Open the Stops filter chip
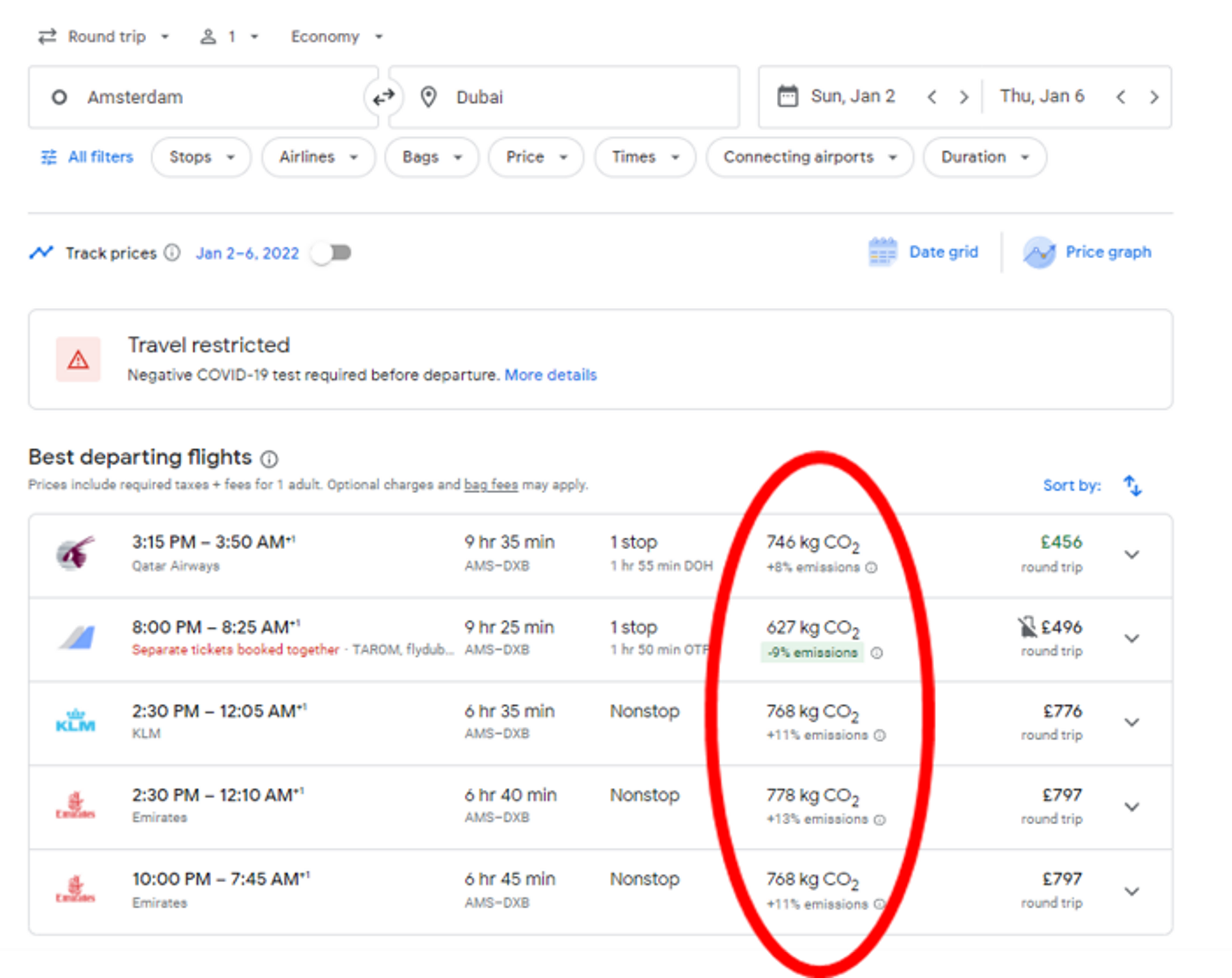This screenshot has width=1232, height=978. (x=201, y=157)
